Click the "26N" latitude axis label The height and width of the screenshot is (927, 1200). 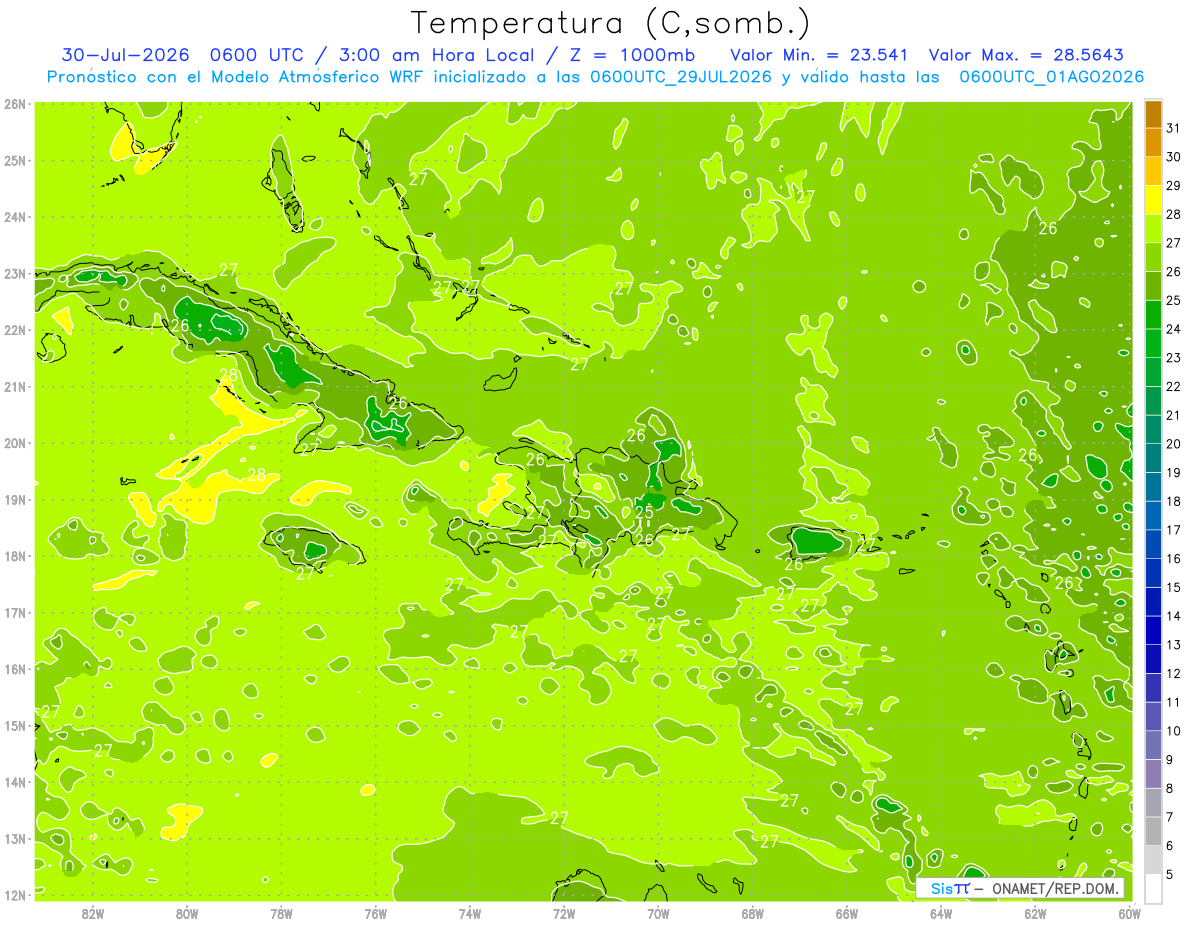[16, 104]
